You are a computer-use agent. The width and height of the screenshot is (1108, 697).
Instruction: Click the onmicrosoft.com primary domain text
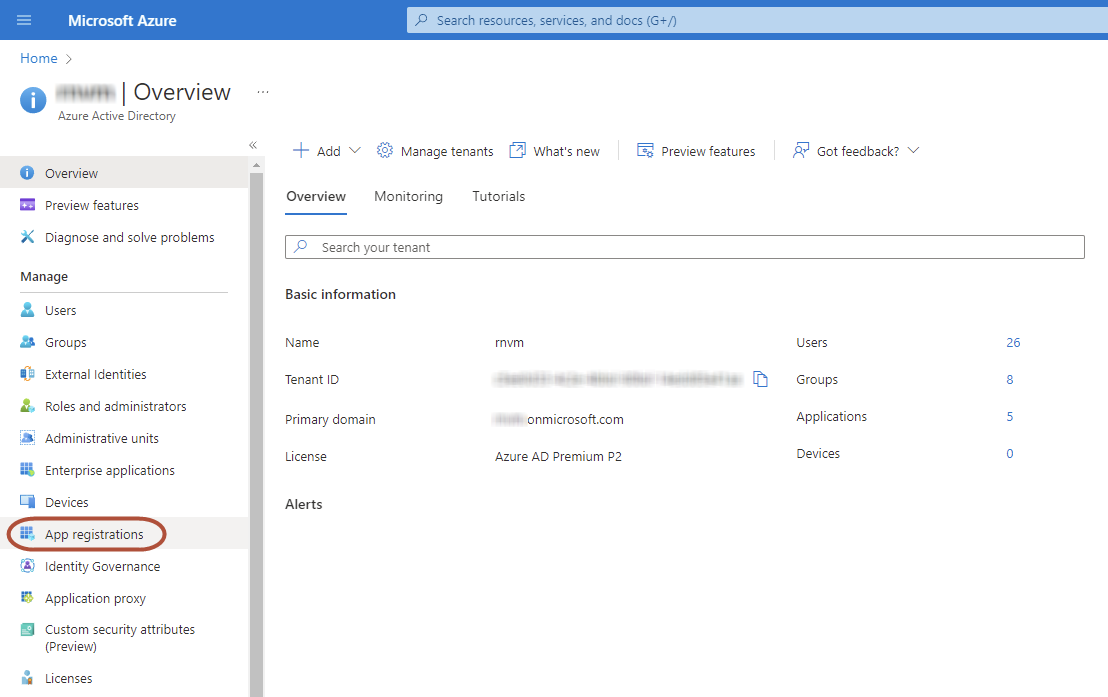point(575,419)
